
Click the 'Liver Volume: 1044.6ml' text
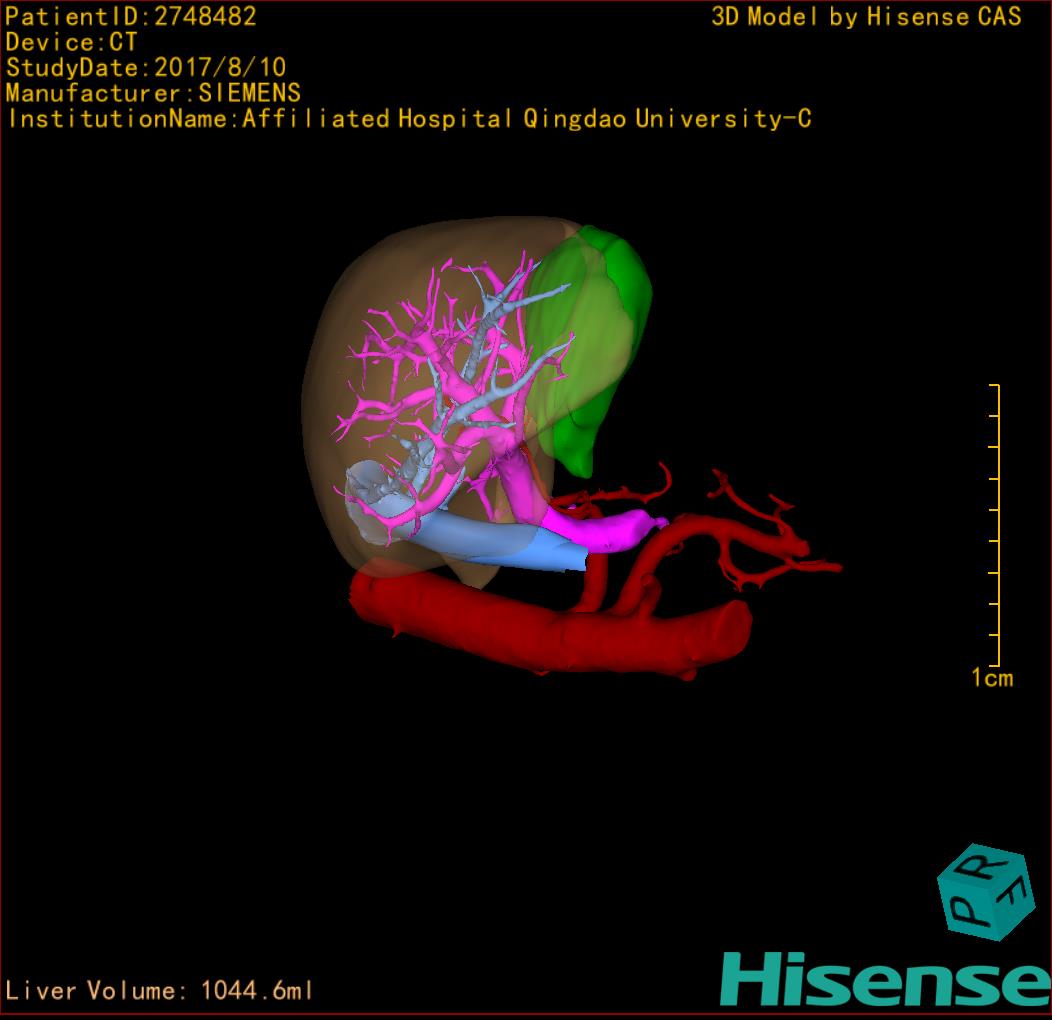pyautogui.click(x=158, y=990)
